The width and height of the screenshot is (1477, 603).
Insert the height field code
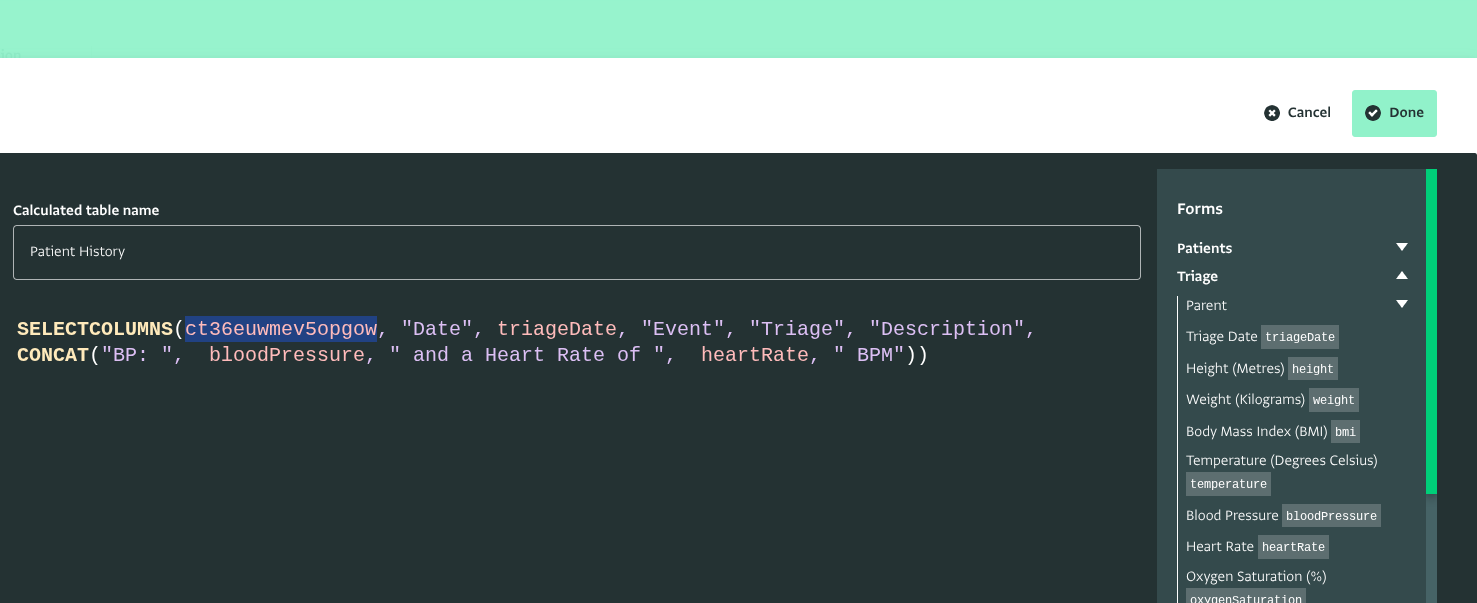point(1312,369)
